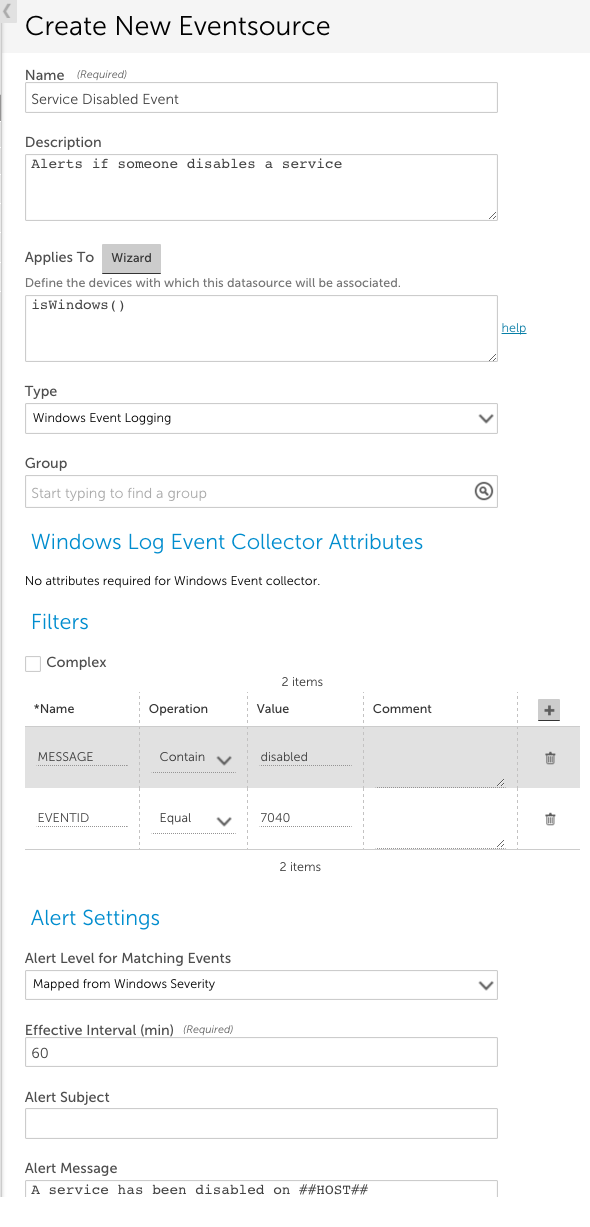Click the Effective Interval field
The image size is (590, 1227).
tap(261, 1053)
